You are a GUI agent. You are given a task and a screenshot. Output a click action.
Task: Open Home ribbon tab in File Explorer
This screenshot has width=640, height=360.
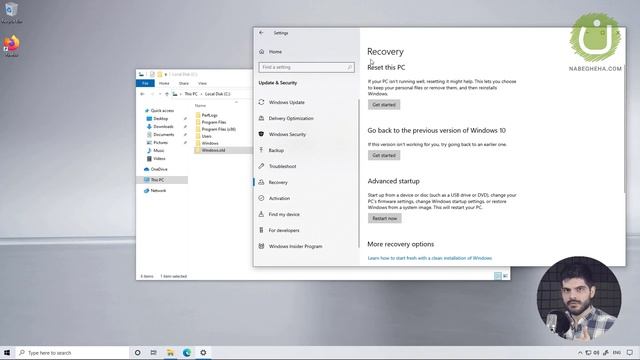(x=164, y=83)
